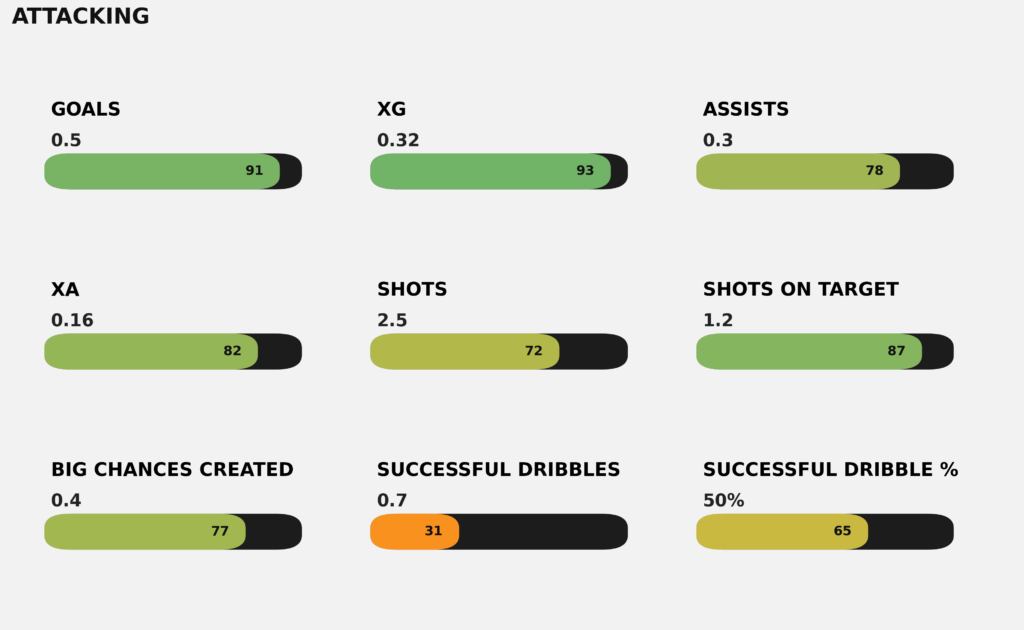Click the 0.32 xG value
The width and height of the screenshot is (1024, 630).
(398, 141)
